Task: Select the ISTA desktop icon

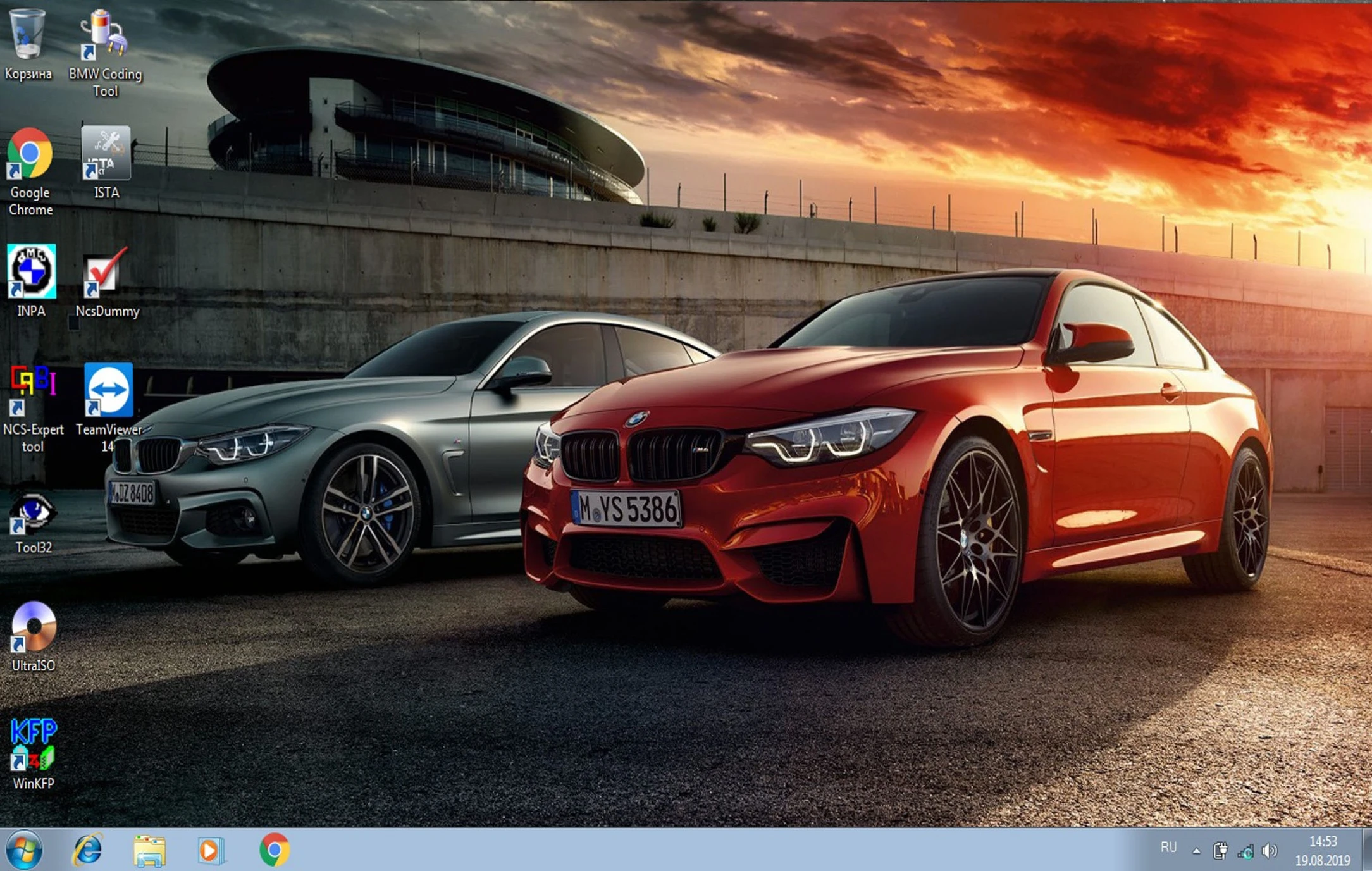Action: pos(106,162)
